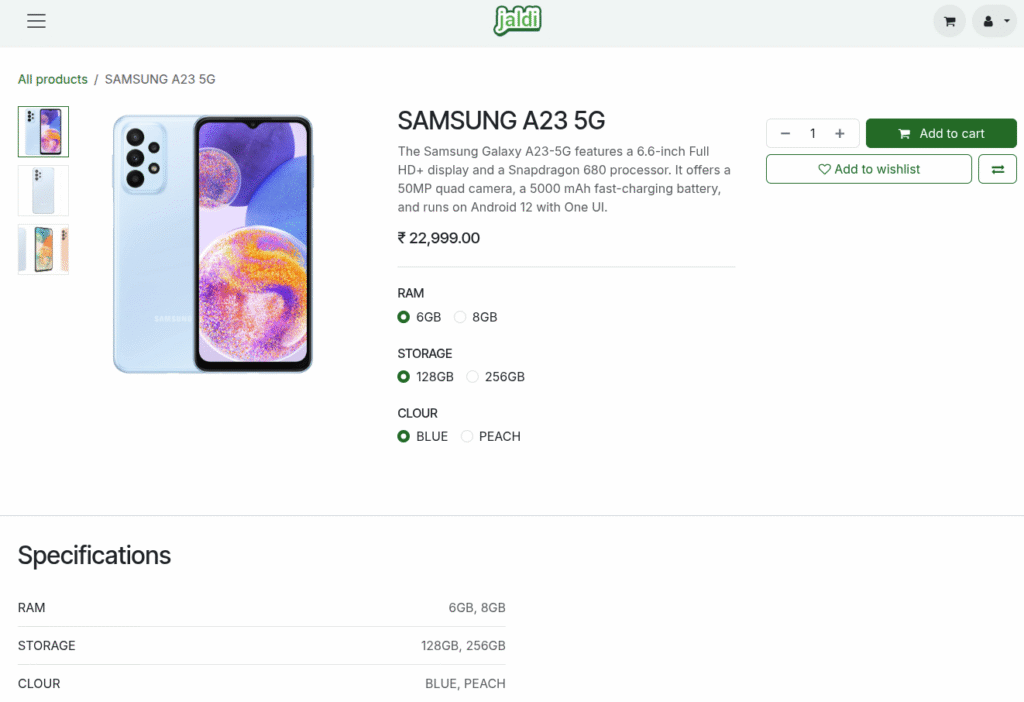Choose 256GB storage option

(x=472, y=377)
